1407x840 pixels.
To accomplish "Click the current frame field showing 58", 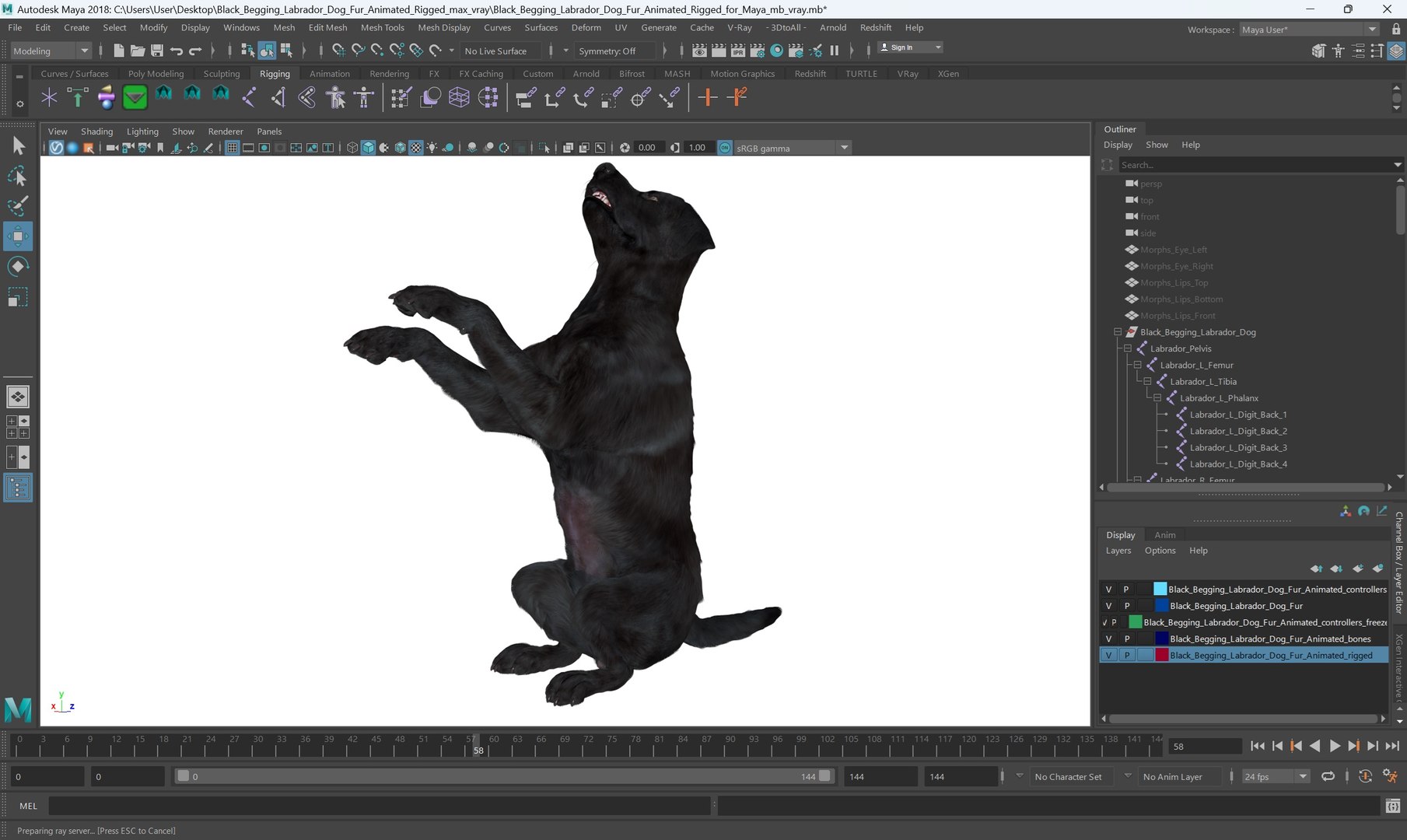I will pos(1205,747).
